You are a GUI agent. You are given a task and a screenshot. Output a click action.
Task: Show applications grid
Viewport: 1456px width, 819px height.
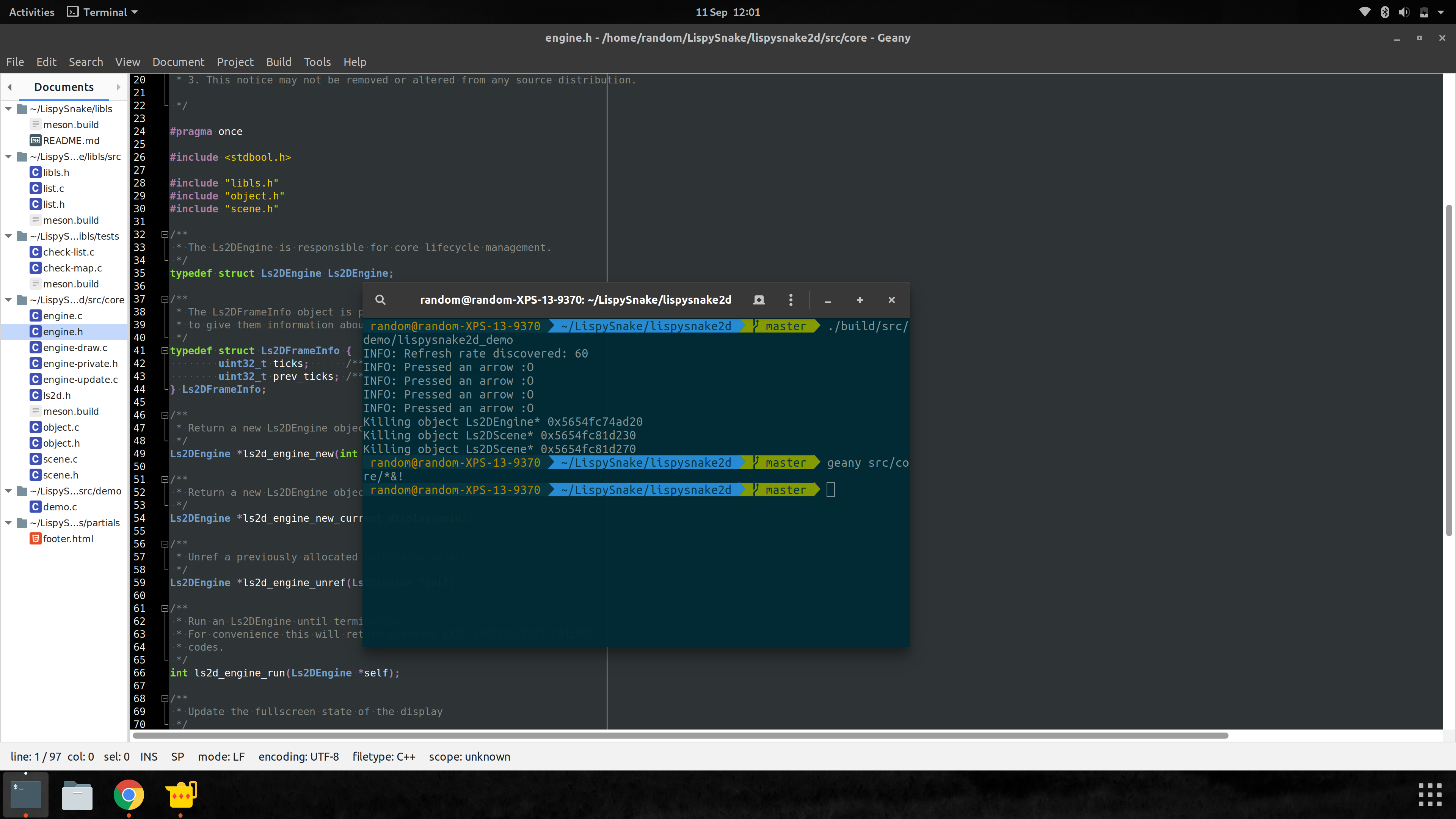(1430, 795)
